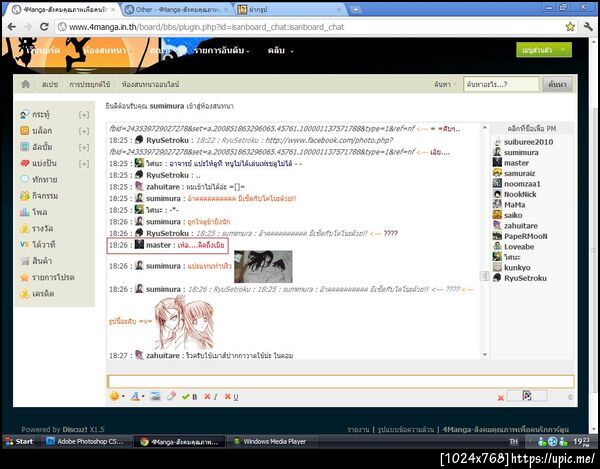Viewport: 600px width, 469px height.
Task: Switch to Windows Media Player taskbar item
Action: coord(270,441)
